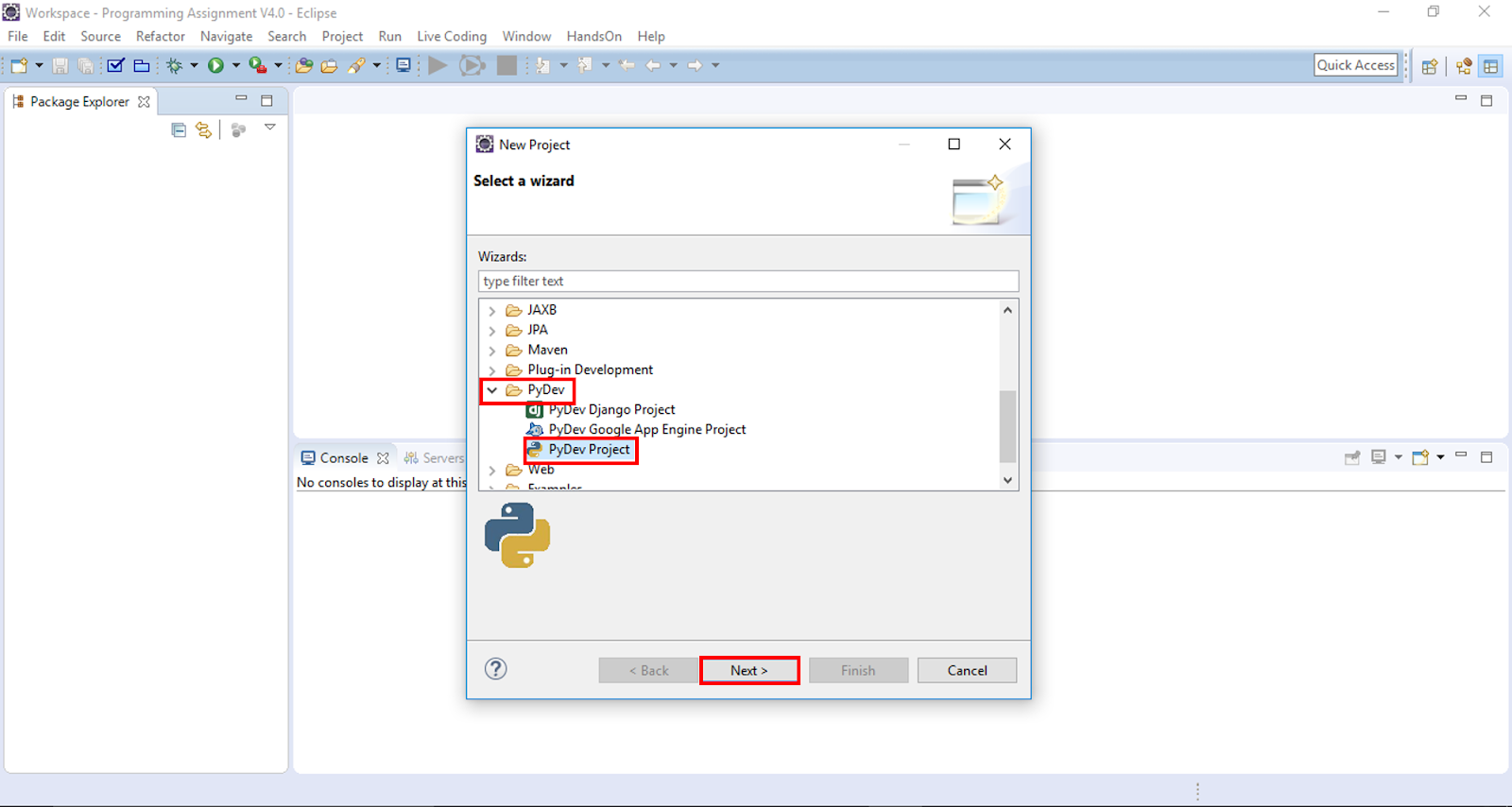Click the Run Last Tool (external tools) icon
The height and width of the screenshot is (807, 1512).
coord(257,65)
